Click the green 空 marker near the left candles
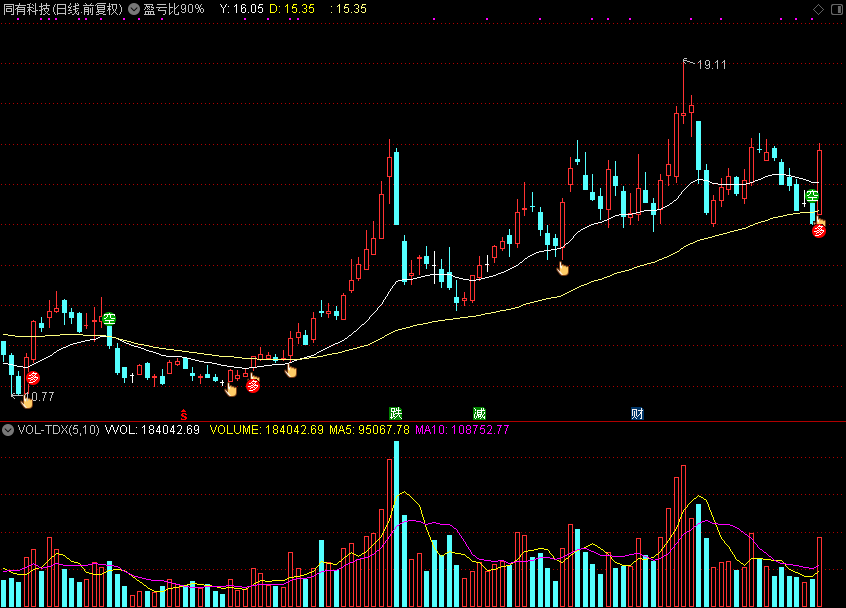846x608 pixels. click(109, 319)
